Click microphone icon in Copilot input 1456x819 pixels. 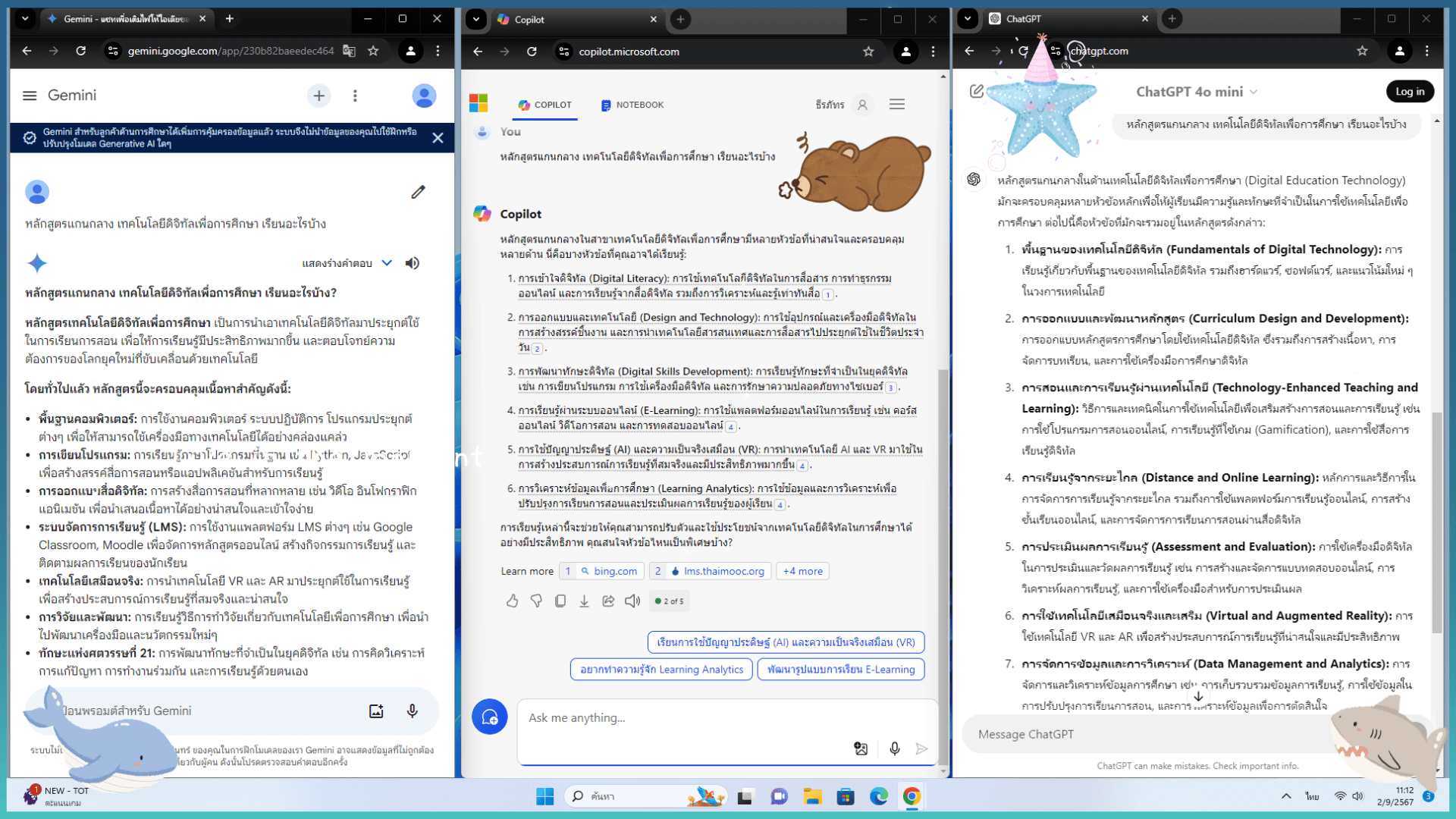tap(895, 748)
